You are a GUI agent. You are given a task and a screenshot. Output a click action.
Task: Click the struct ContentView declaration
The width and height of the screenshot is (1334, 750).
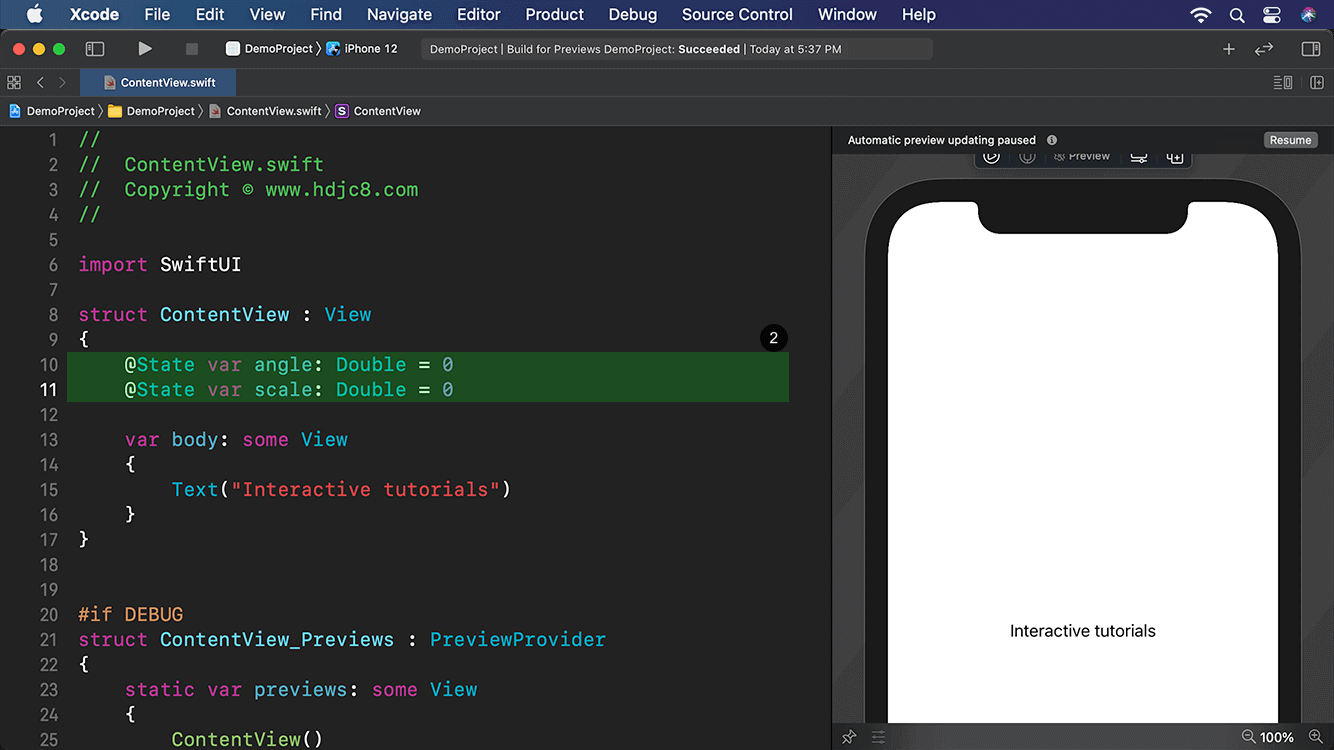point(225,314)
